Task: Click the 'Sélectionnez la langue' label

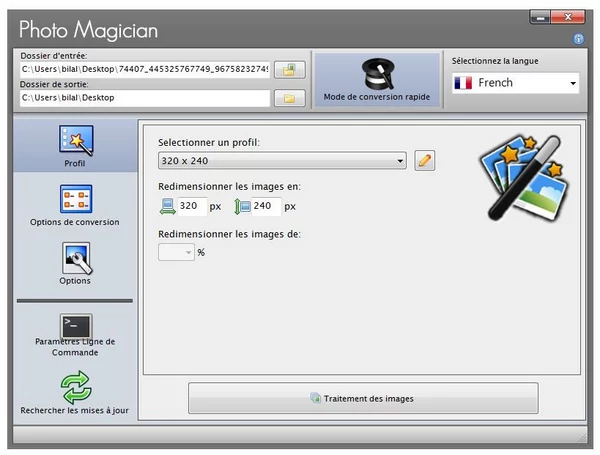Action: (x=495, y=61)
